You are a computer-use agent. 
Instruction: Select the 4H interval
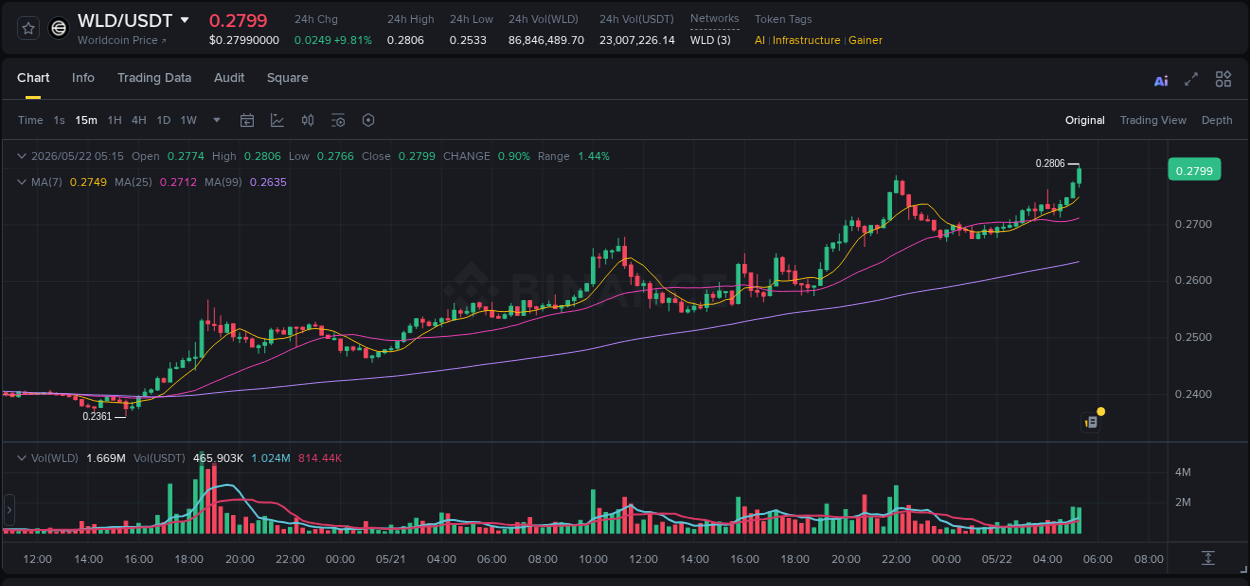point(139,120)
